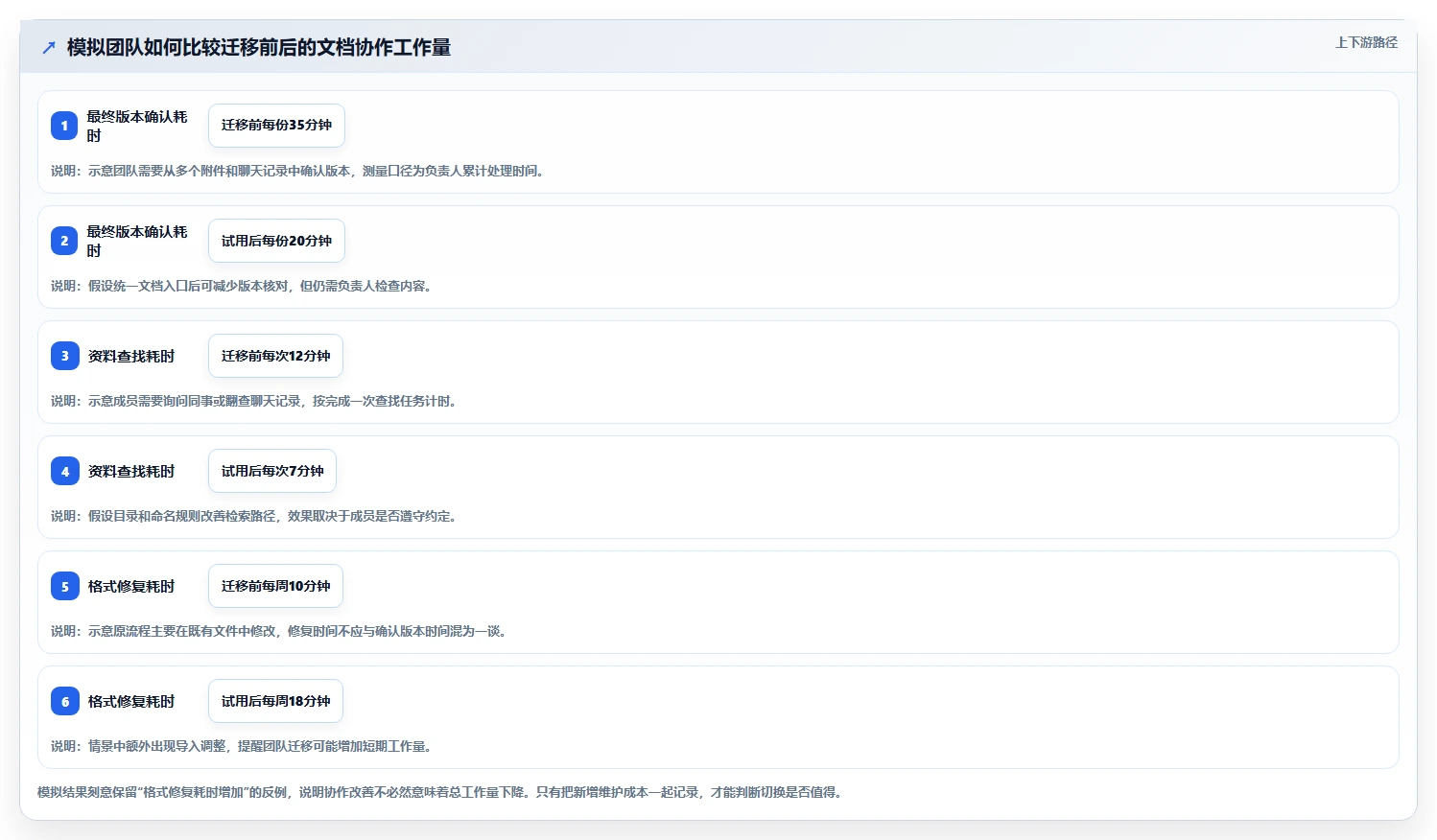Click the 迁移前每次12分钟 chip
The height and width of the screenshot is (840, 1437).
tap(275, 356)
